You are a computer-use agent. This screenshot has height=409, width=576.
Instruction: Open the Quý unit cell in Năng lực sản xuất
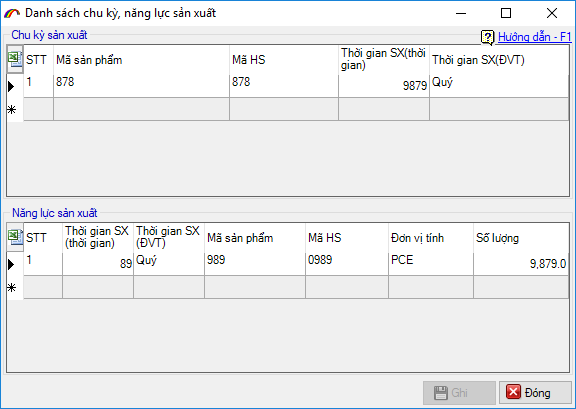tap(169, 264)
